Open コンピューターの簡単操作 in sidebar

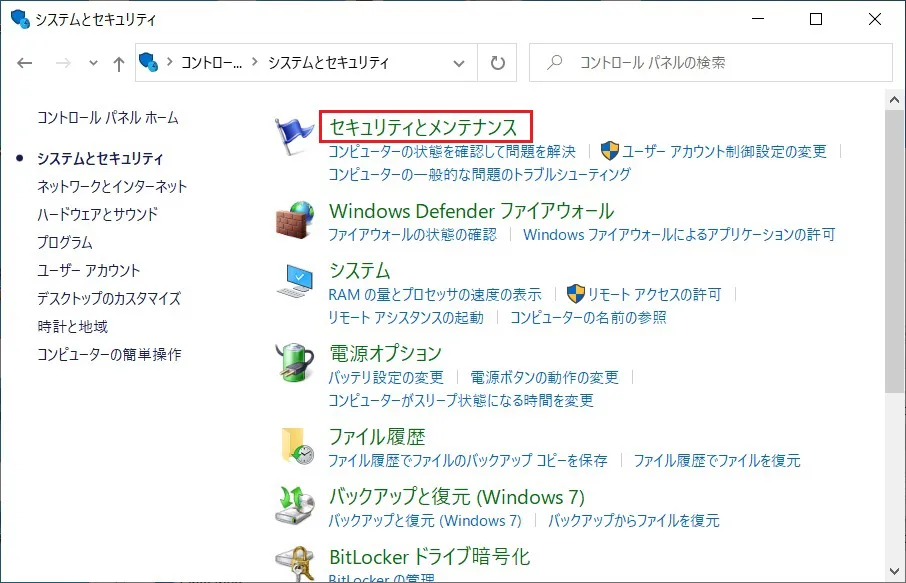pyautogui.click(x=109, y=354)
